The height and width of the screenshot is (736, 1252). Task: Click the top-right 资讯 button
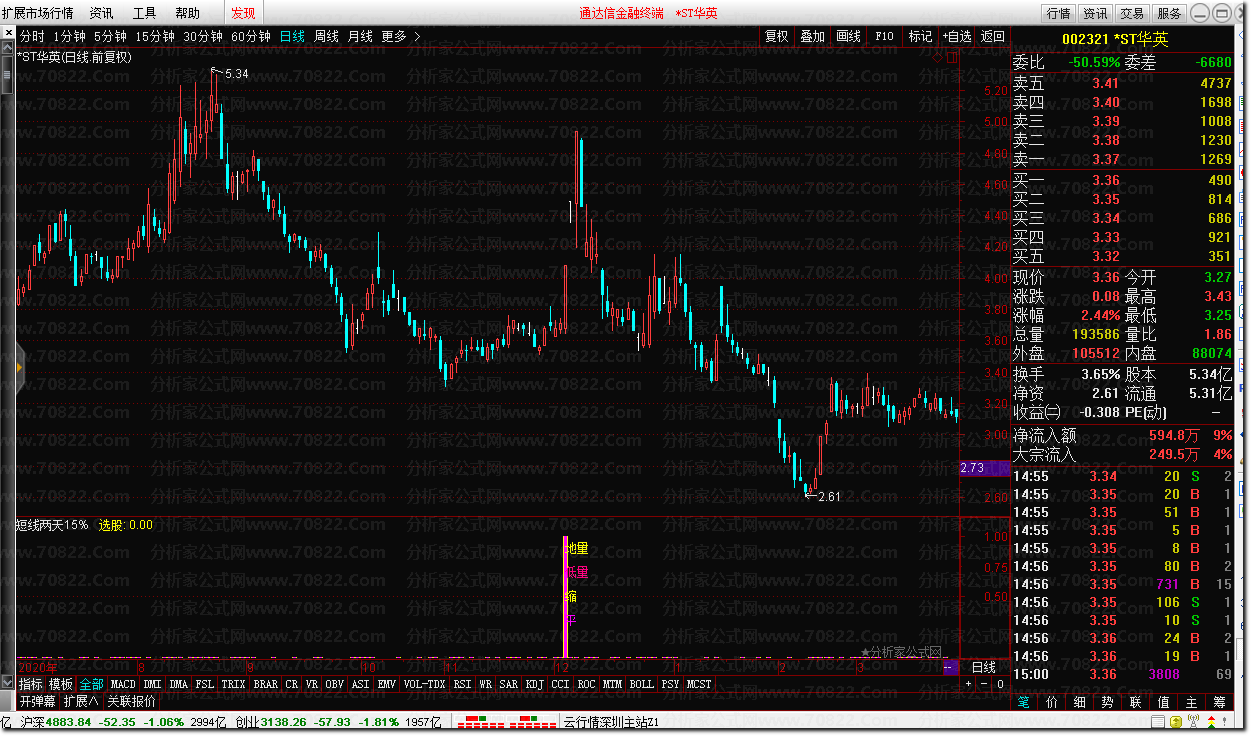pos(1095,13)
